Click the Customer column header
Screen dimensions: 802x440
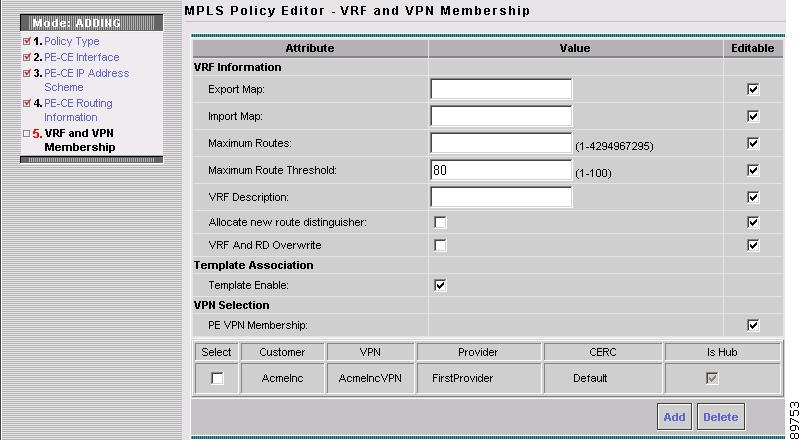282,352
